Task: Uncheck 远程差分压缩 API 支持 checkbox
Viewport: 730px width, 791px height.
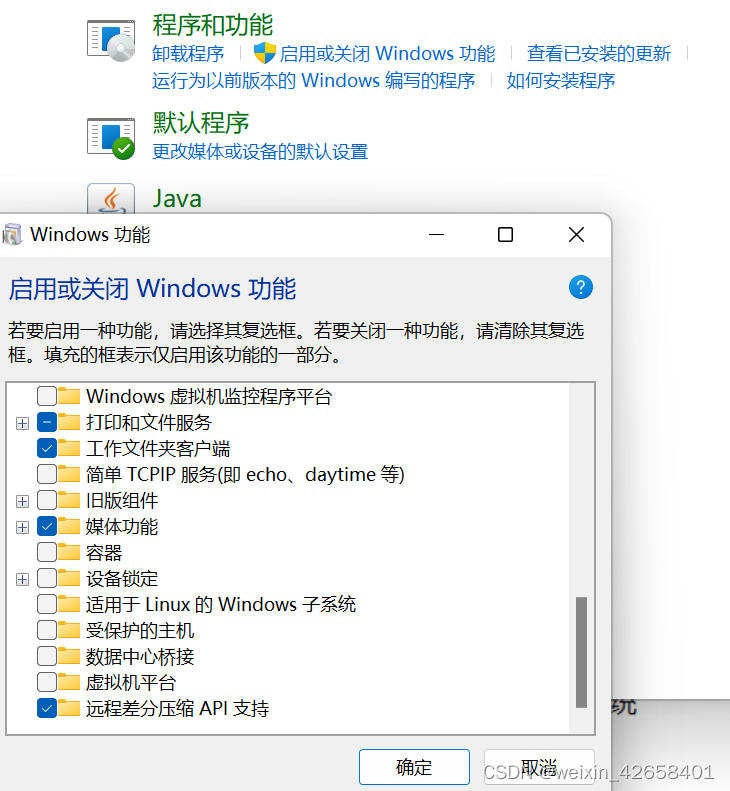Action: point(46,708)
